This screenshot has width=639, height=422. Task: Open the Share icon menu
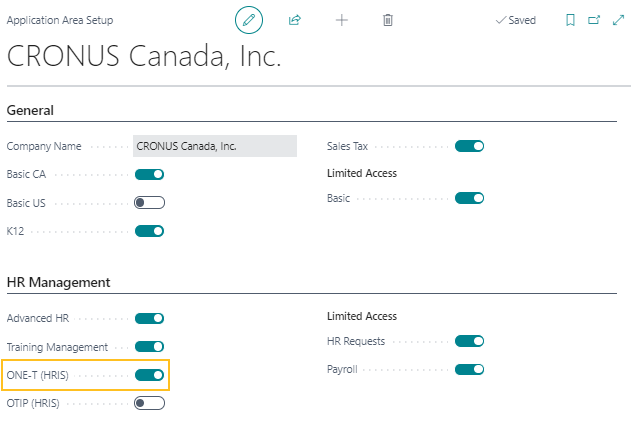[x=295, y=20]
